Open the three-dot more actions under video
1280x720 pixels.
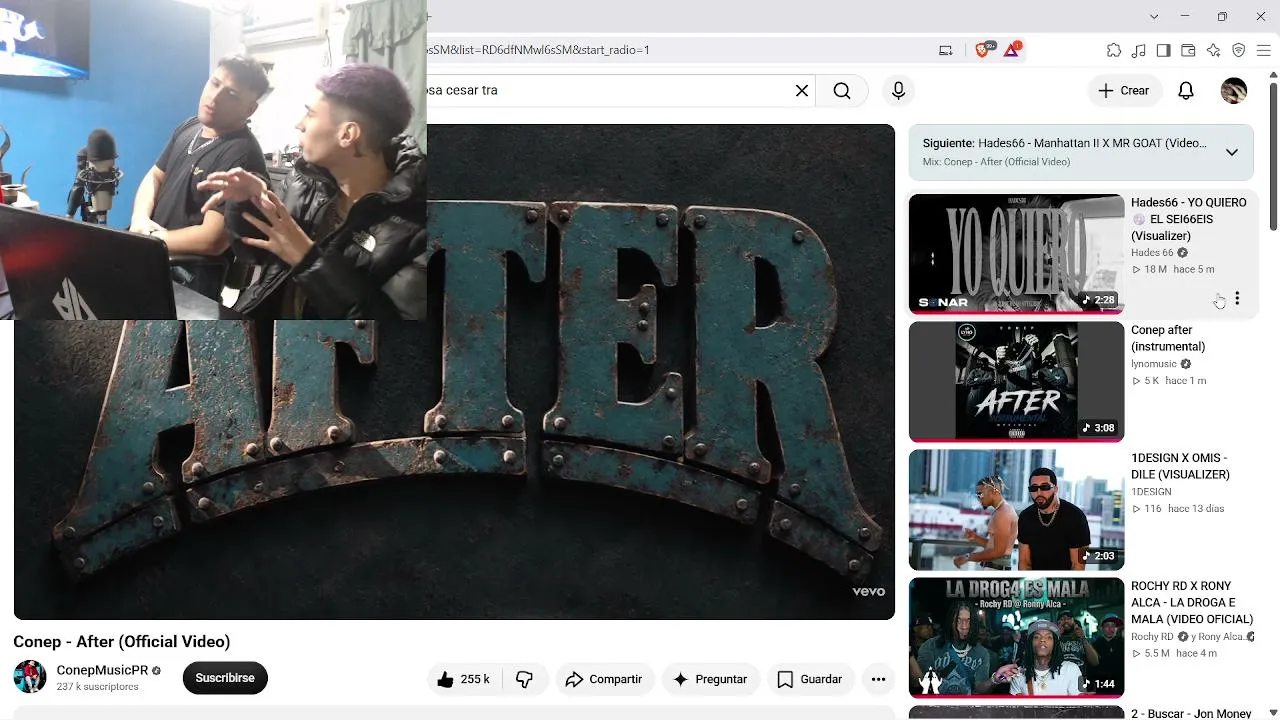(x=878, y=679)
